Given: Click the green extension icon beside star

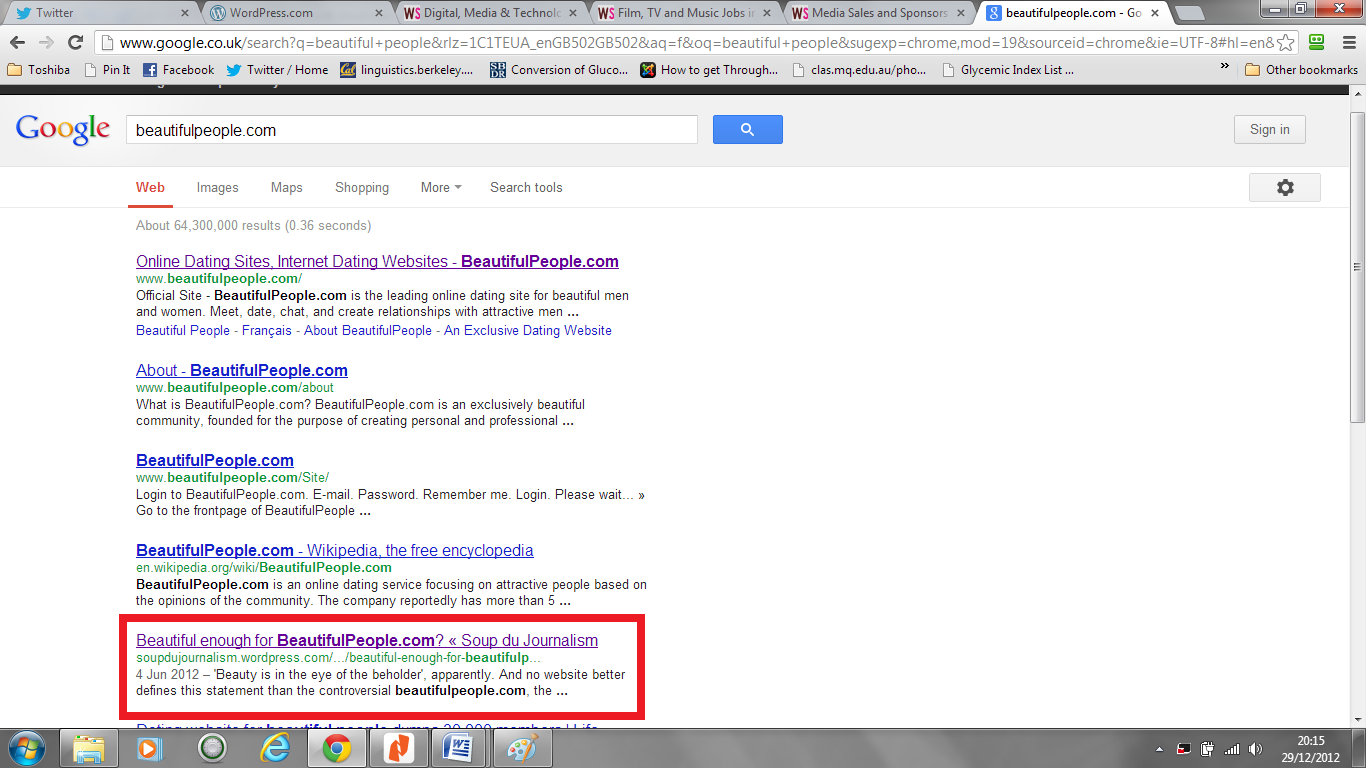Looking at the screenshot, I should (1317, 43).
